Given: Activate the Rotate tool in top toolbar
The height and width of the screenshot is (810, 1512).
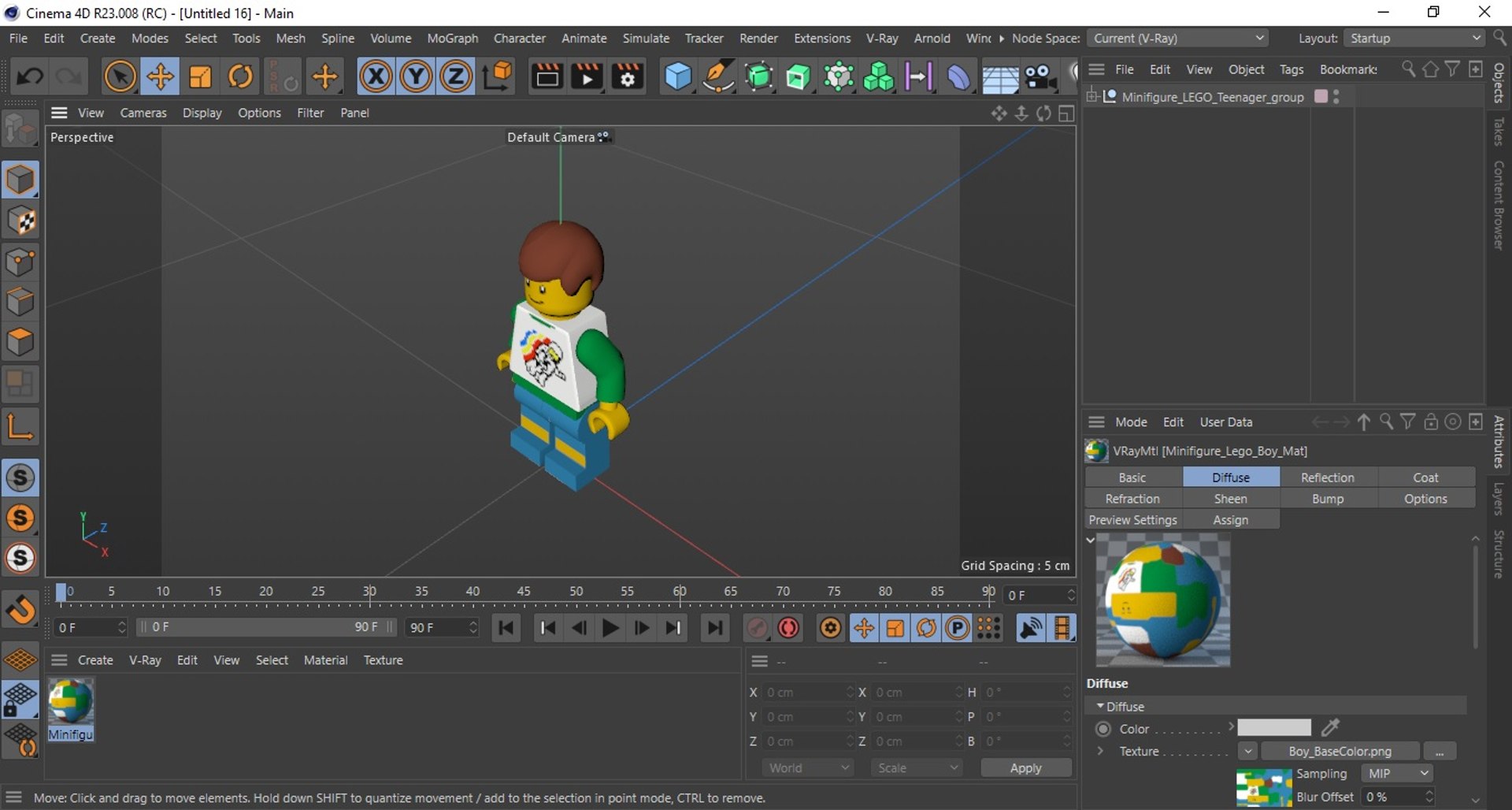Looking at the screenshot, I should point(240,76).
